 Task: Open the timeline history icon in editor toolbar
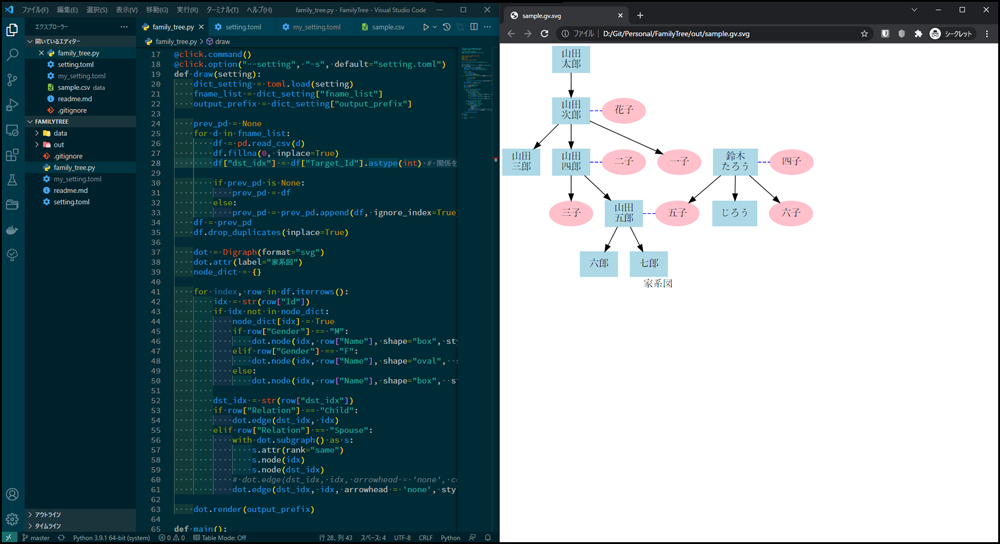tap(446, 27)
